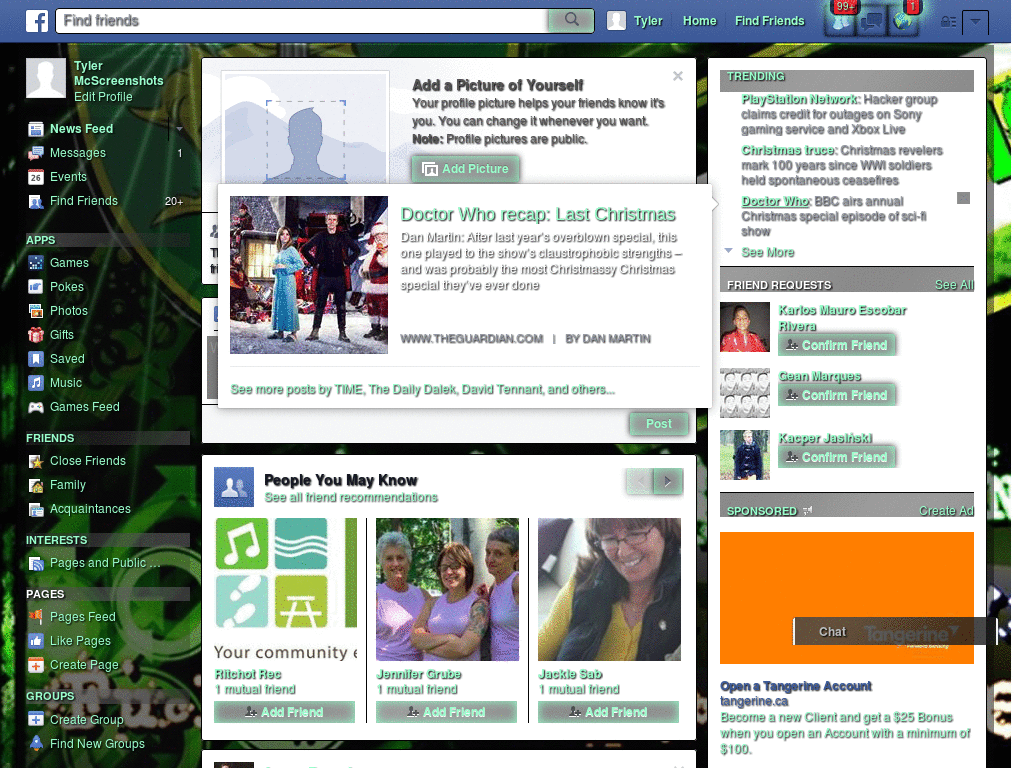
Task: Open Tangerine account ad link
Action: (x=795, y=686)
